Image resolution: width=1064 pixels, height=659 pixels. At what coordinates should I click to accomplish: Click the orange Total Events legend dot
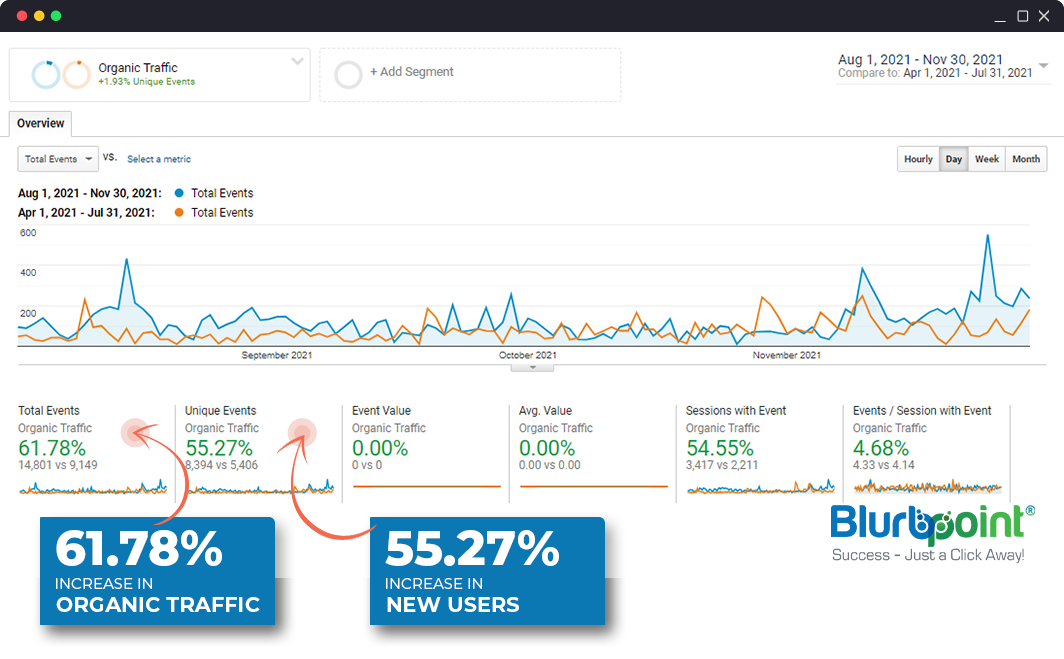coord(179,212)
